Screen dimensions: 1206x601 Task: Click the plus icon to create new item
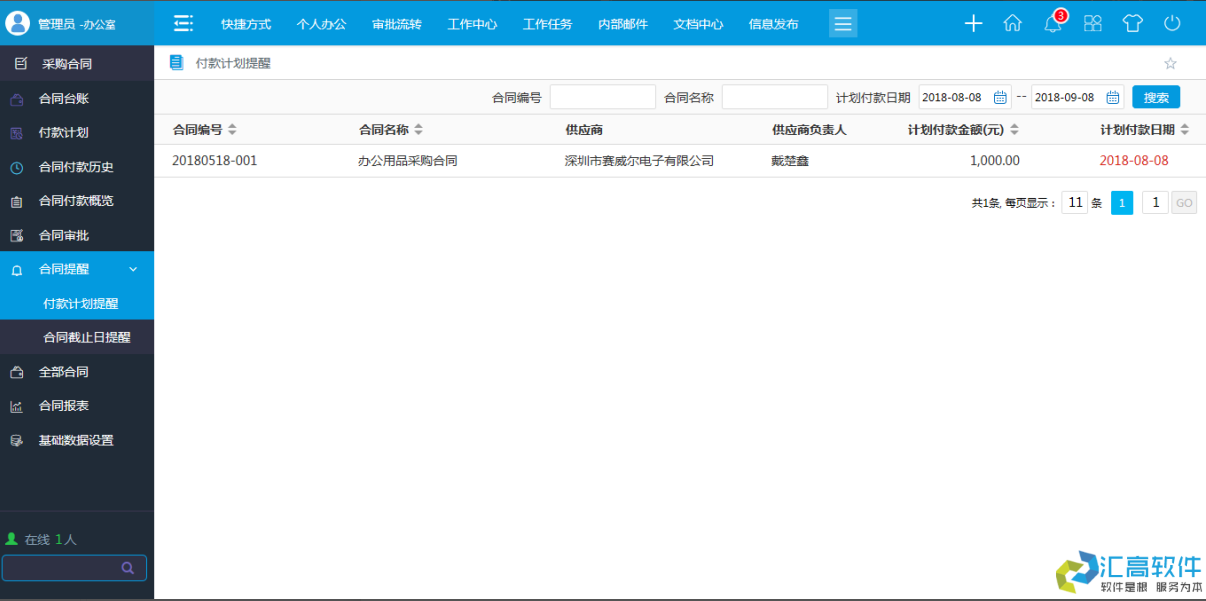click(x=973, y=22)
